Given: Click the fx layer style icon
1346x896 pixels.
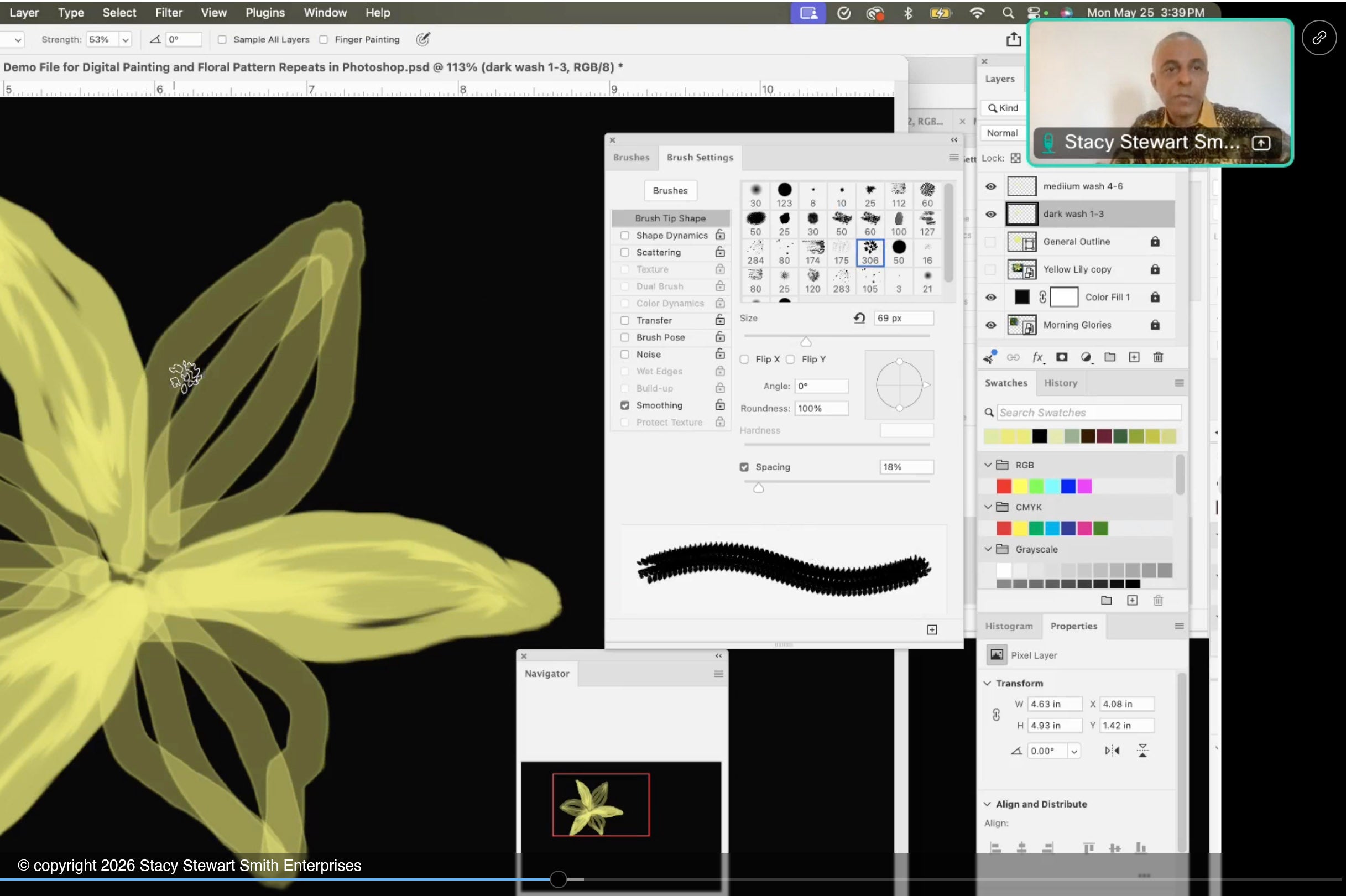Looking at the screenshot, I should click(1037, 357).
